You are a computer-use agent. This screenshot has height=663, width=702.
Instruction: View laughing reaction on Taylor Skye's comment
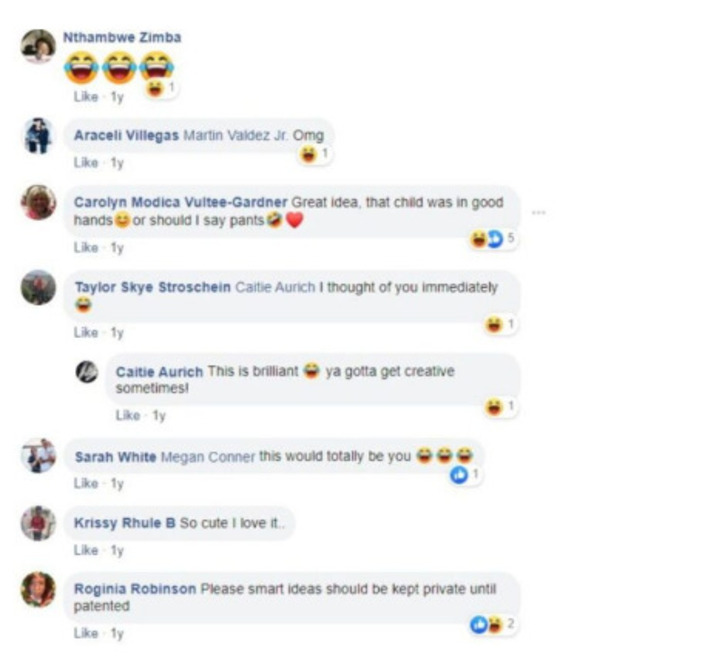501,324
